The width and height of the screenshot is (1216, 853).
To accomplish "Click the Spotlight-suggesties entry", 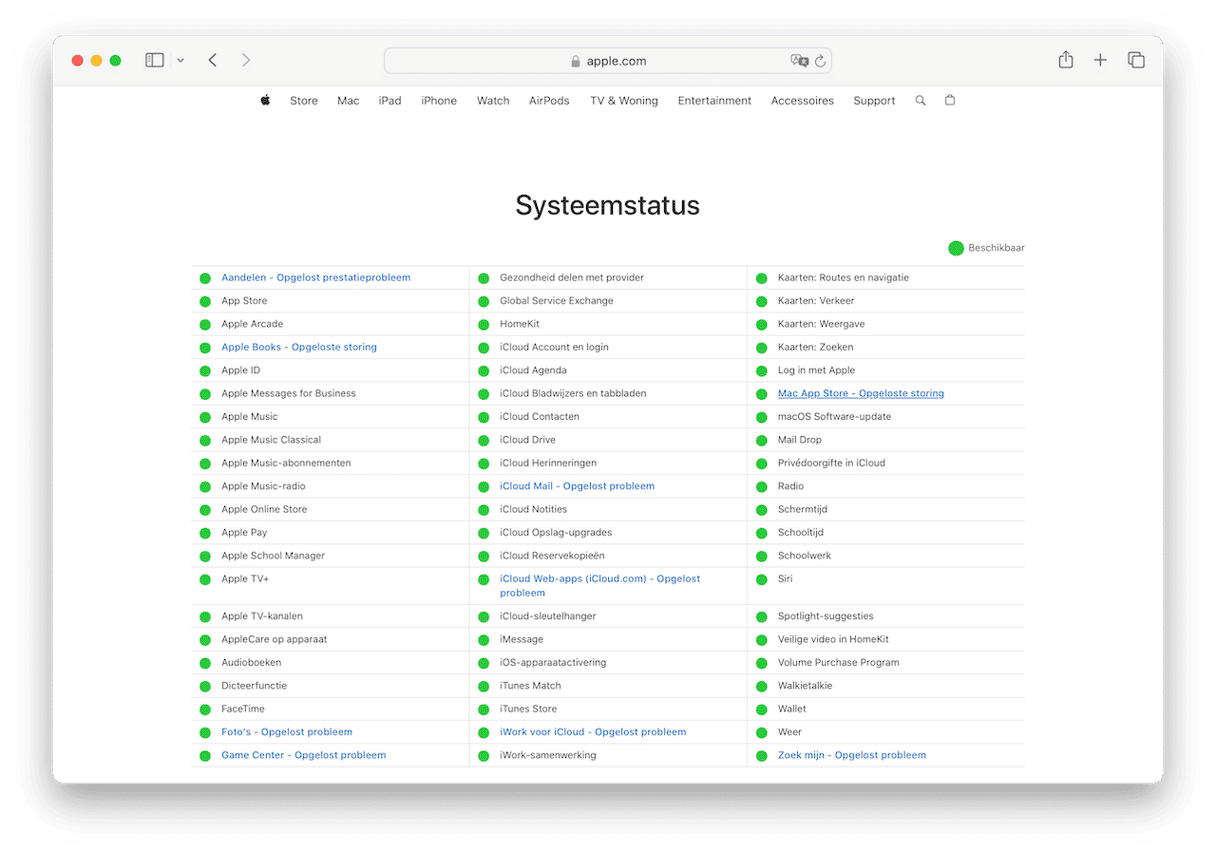I will [826, 617].
